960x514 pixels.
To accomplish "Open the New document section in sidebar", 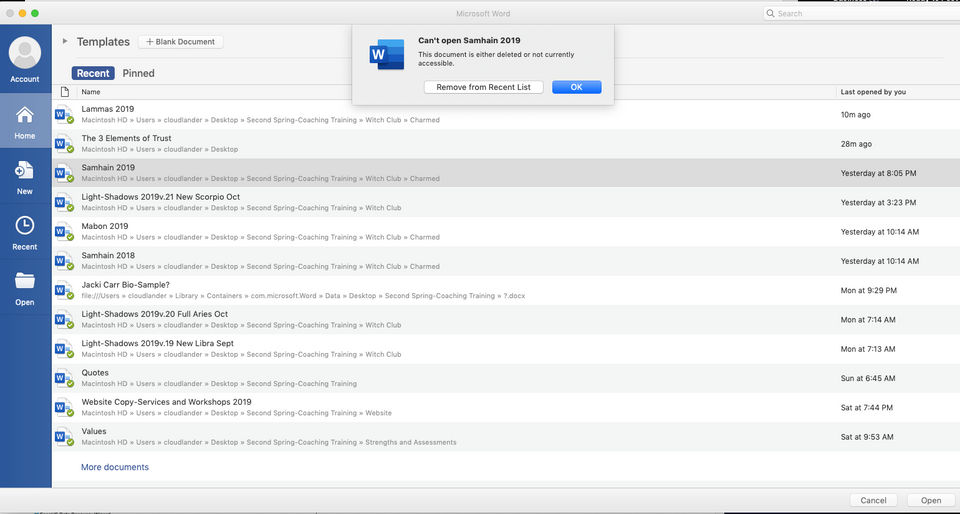I will (25, 177).
